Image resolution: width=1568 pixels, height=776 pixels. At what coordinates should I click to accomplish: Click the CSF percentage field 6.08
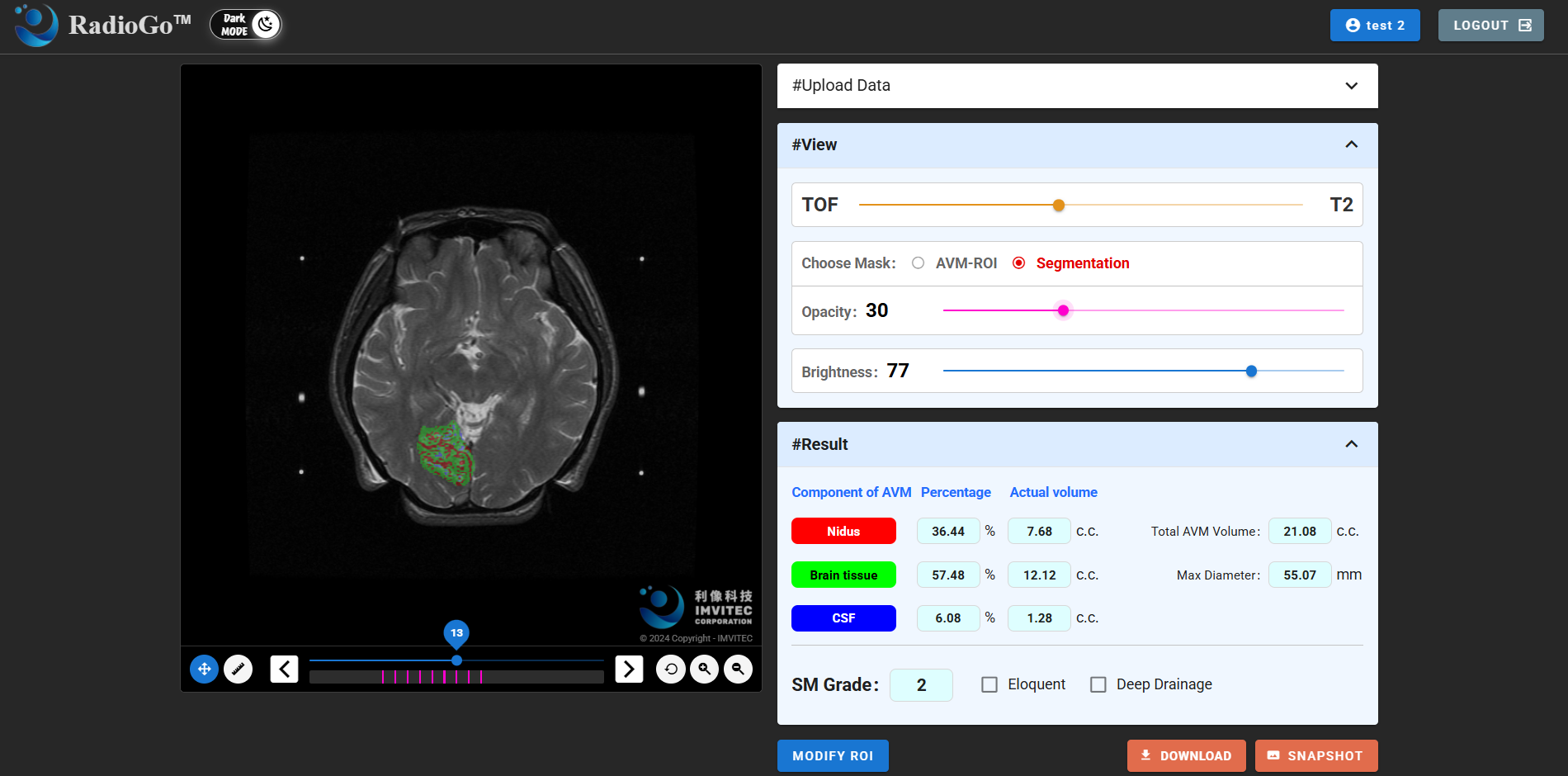tap(948, 618)
